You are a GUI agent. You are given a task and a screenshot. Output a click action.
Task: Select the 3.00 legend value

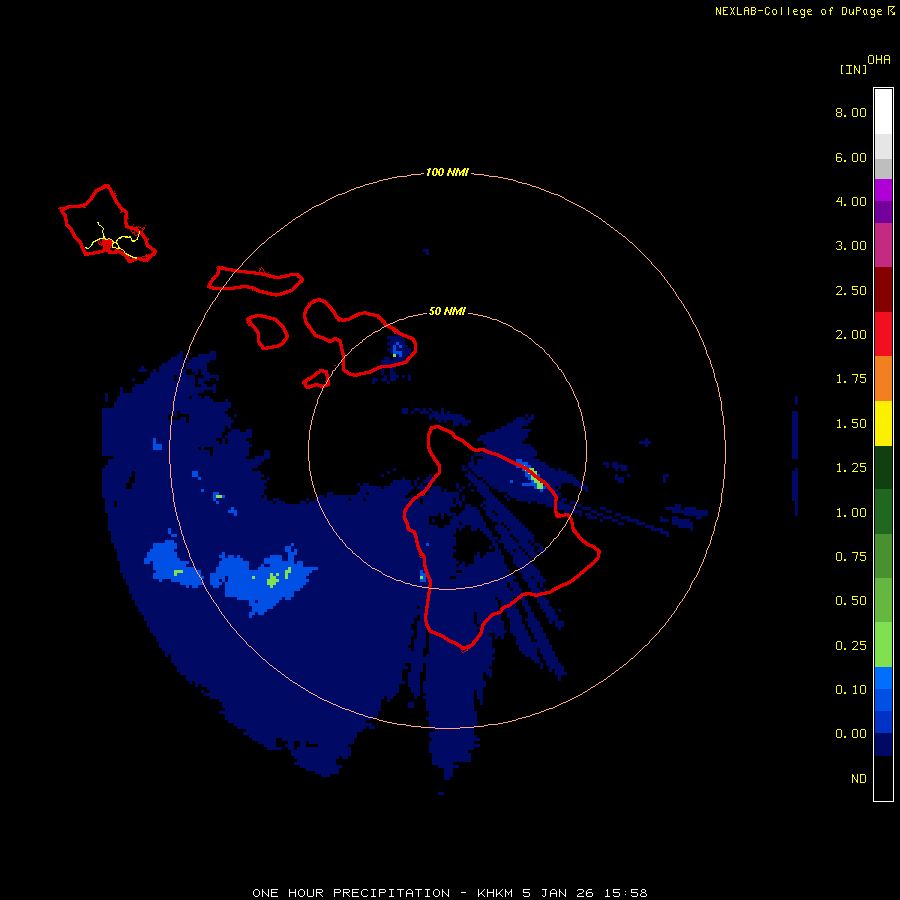[x=851, y=246]
